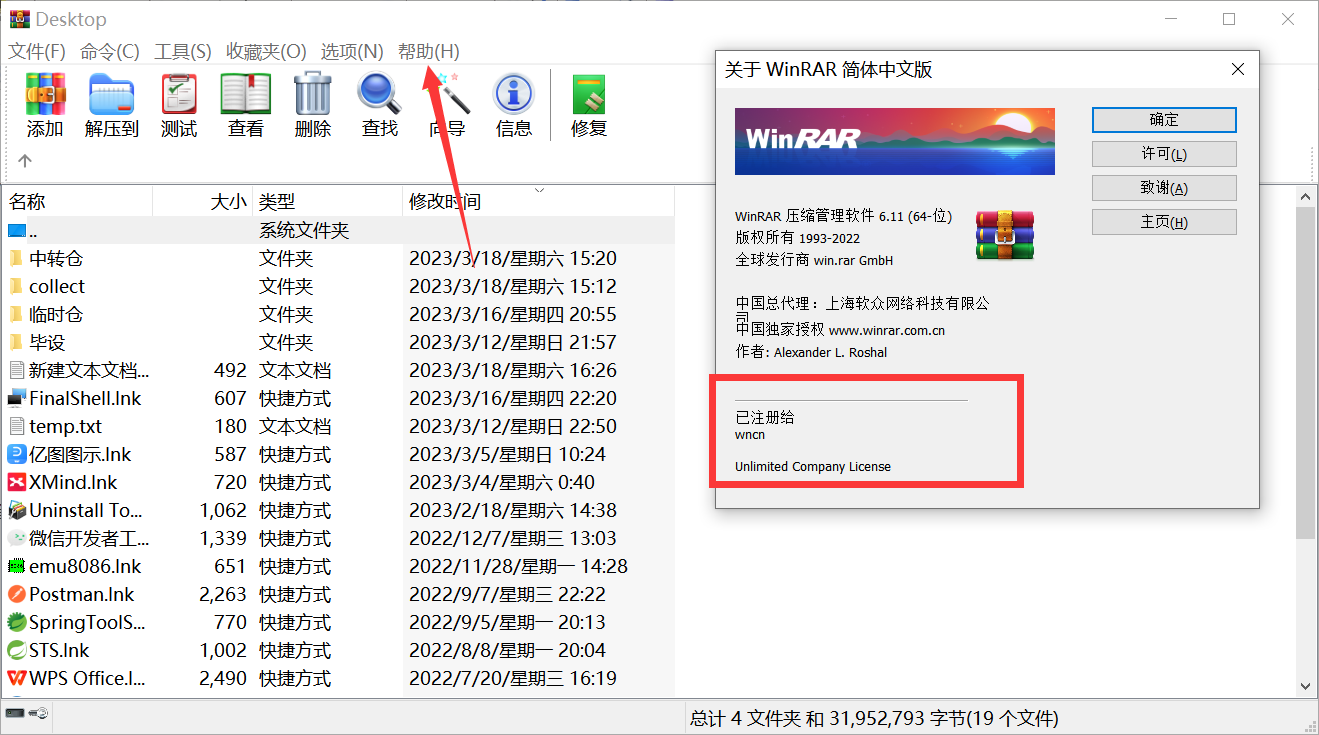Click the date 2022/11/28/星期一 14:28
This screenshot has width=1319, height=735.
pyautogui.click(x=518, y=566)
